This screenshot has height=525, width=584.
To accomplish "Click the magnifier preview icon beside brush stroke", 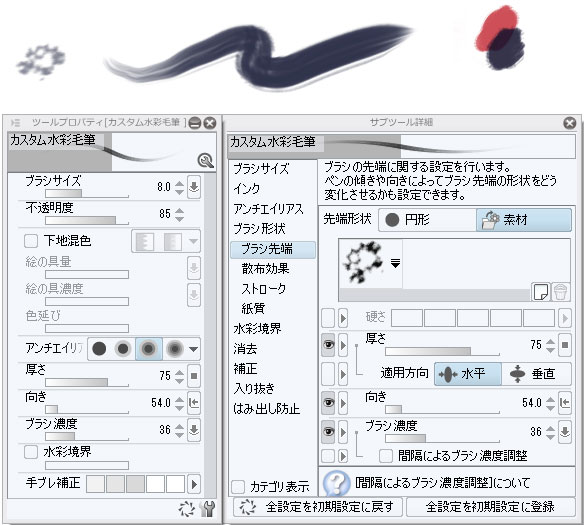I will coord(205,160).
